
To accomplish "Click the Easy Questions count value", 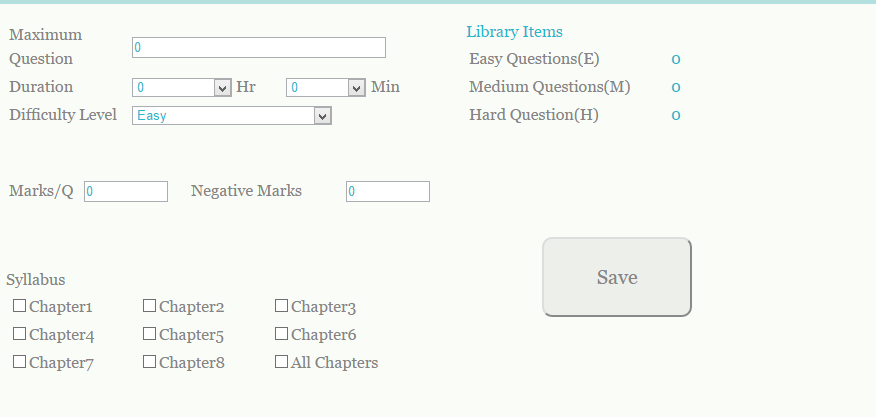I will 676,59.
